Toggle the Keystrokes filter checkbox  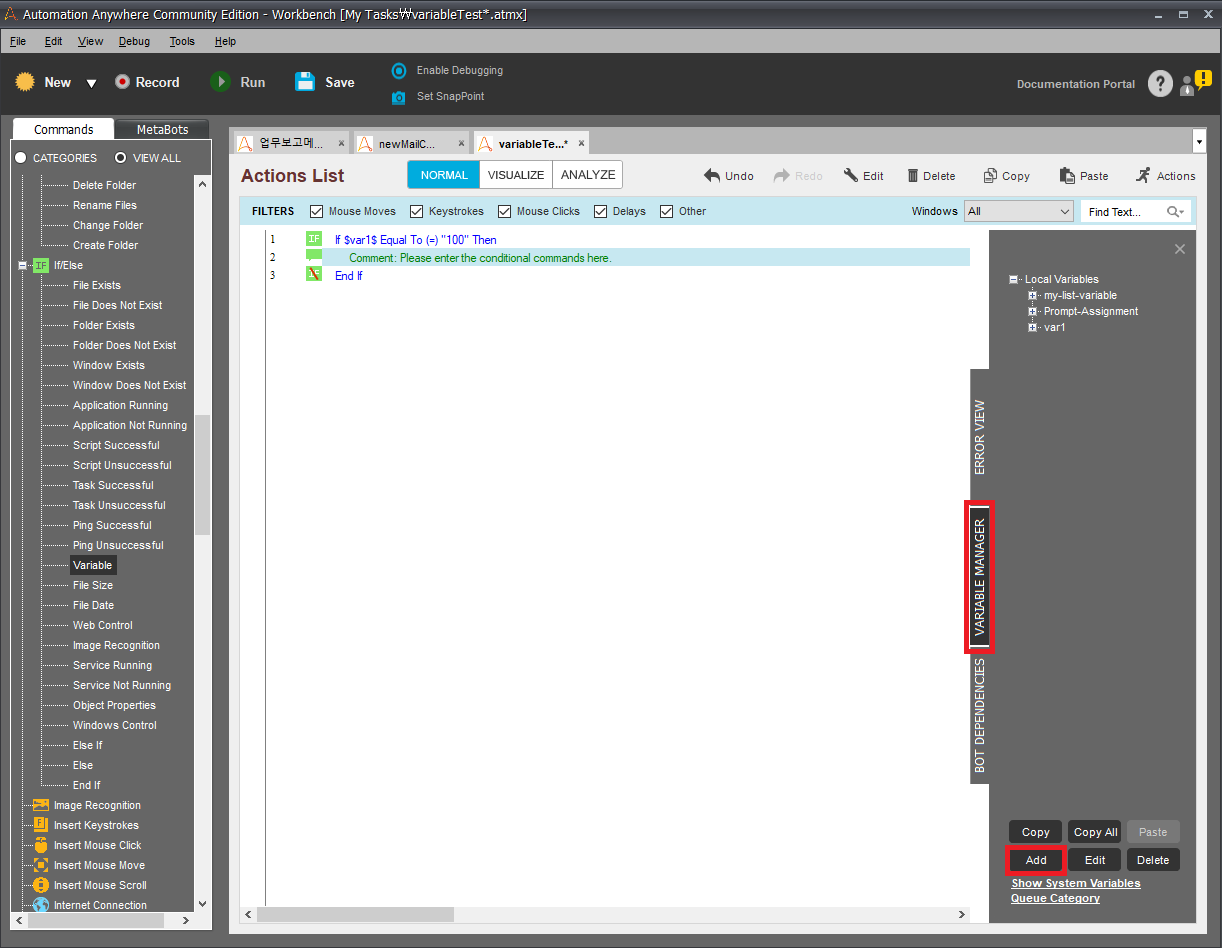pos(417,211)
